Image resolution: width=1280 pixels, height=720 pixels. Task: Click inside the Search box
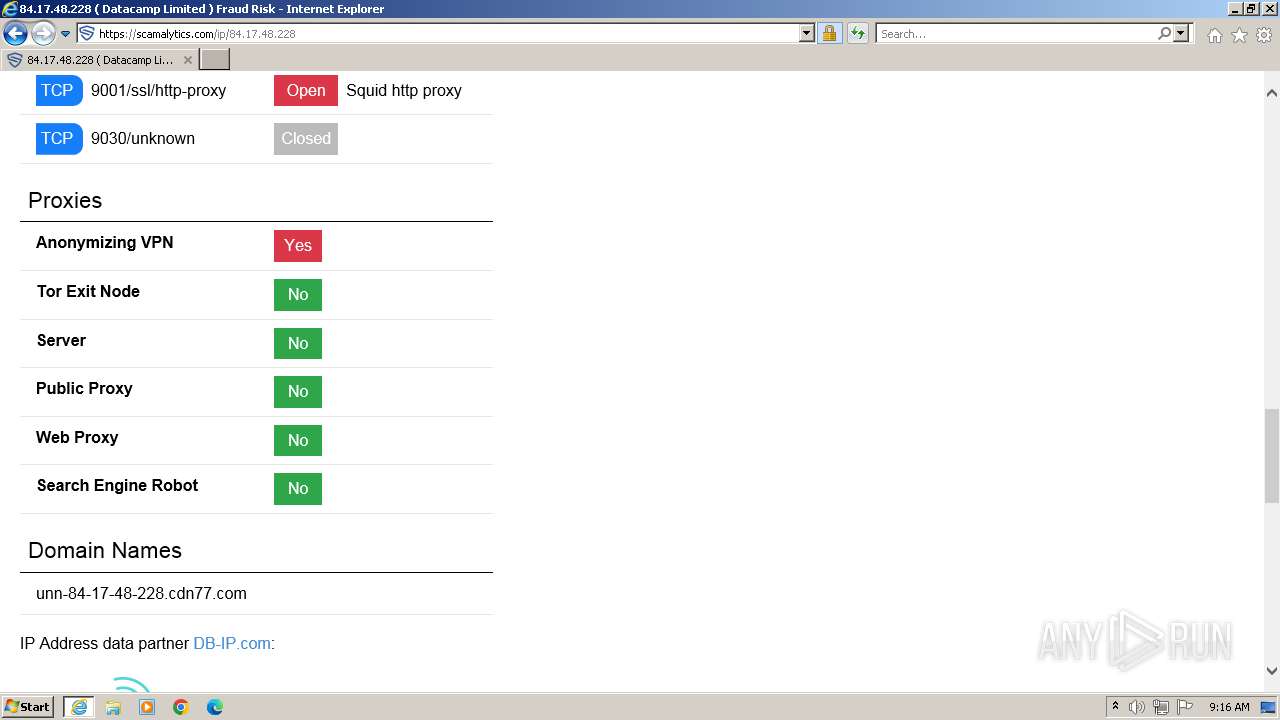pos(1016,34)
